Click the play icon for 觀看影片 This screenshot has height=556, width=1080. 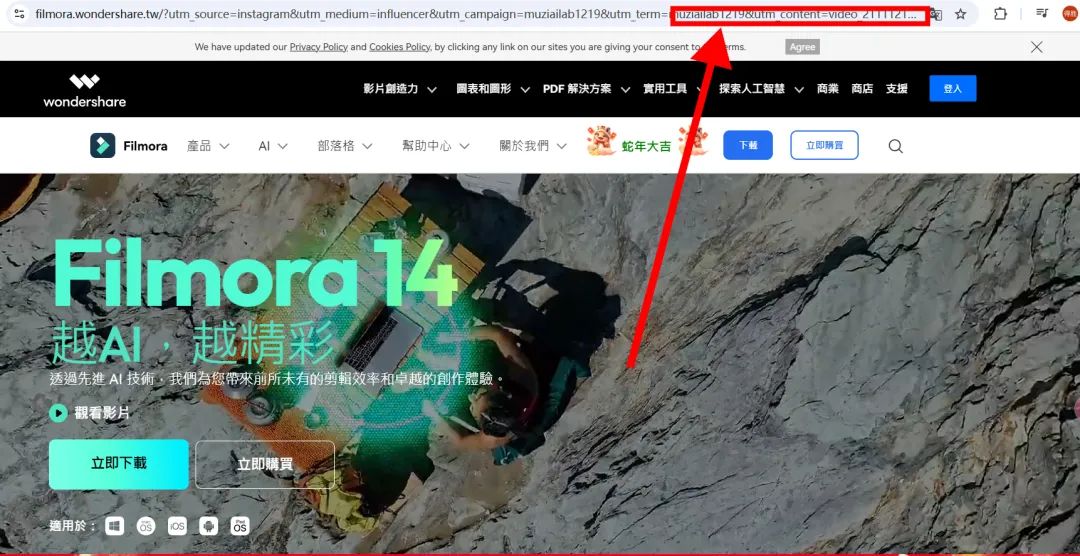pos(58,413)
